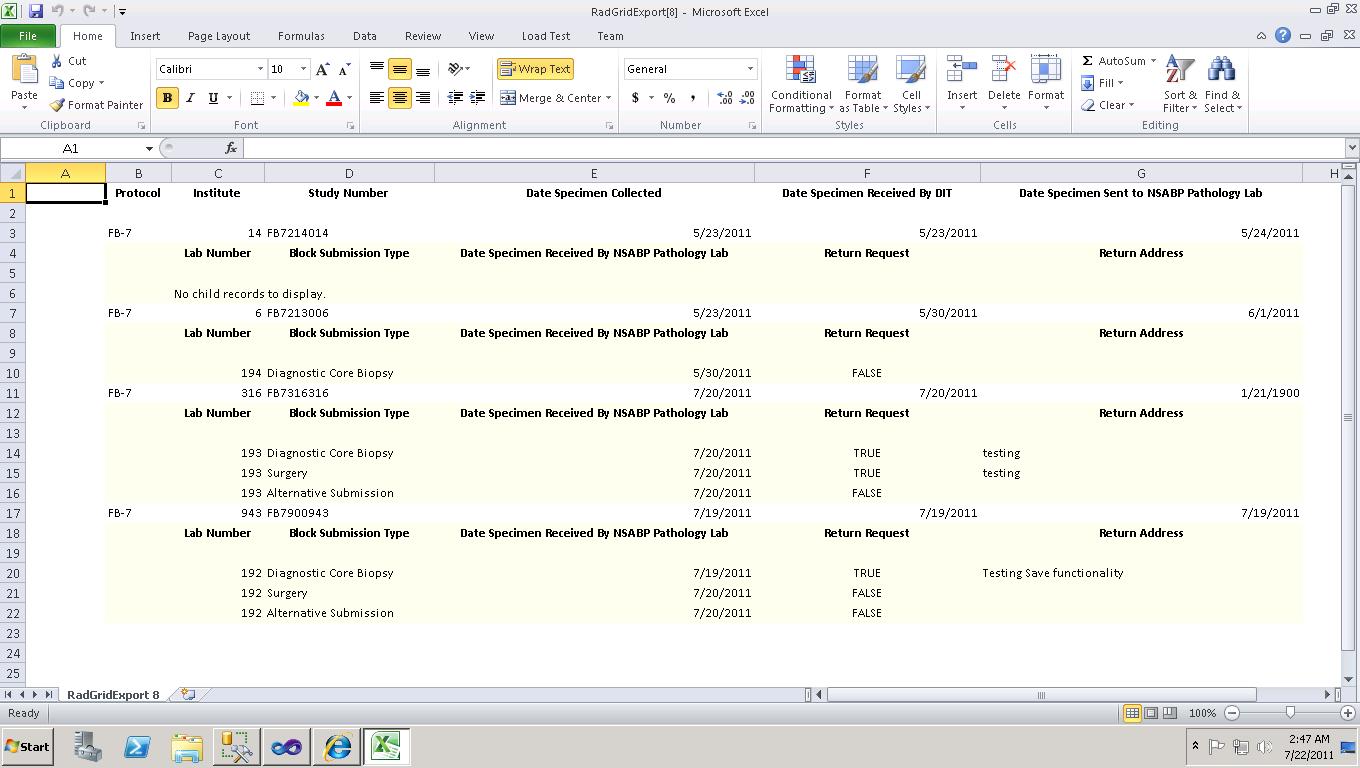Toggle Wrap Text for the selected cell
Image resolution: width=1360 pixels, height=768 pixels.
(535, 69)
